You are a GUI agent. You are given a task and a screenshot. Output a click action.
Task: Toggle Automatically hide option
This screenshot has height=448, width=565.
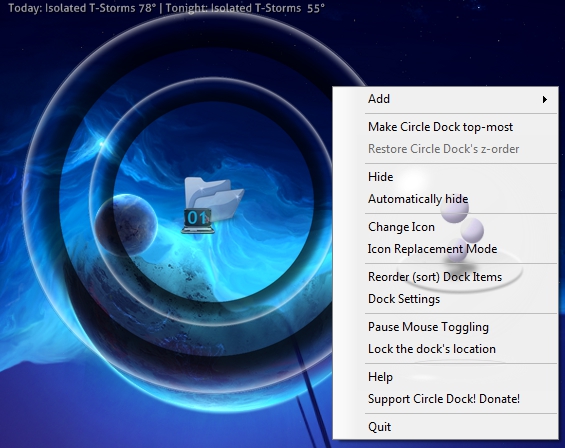tap(445, 199)
